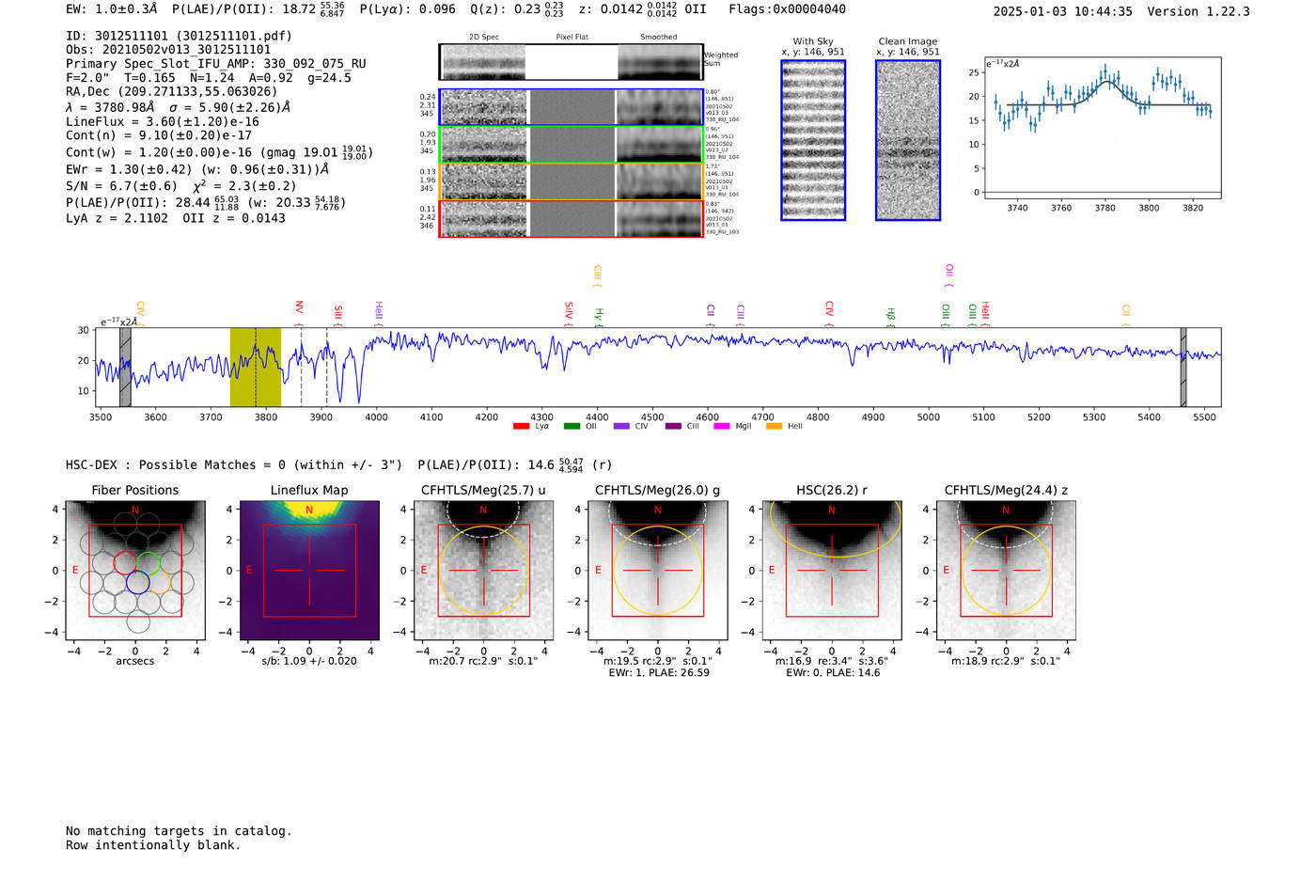
Task: Click the RA,Dec coordinates text
Action: coord(172,92)
